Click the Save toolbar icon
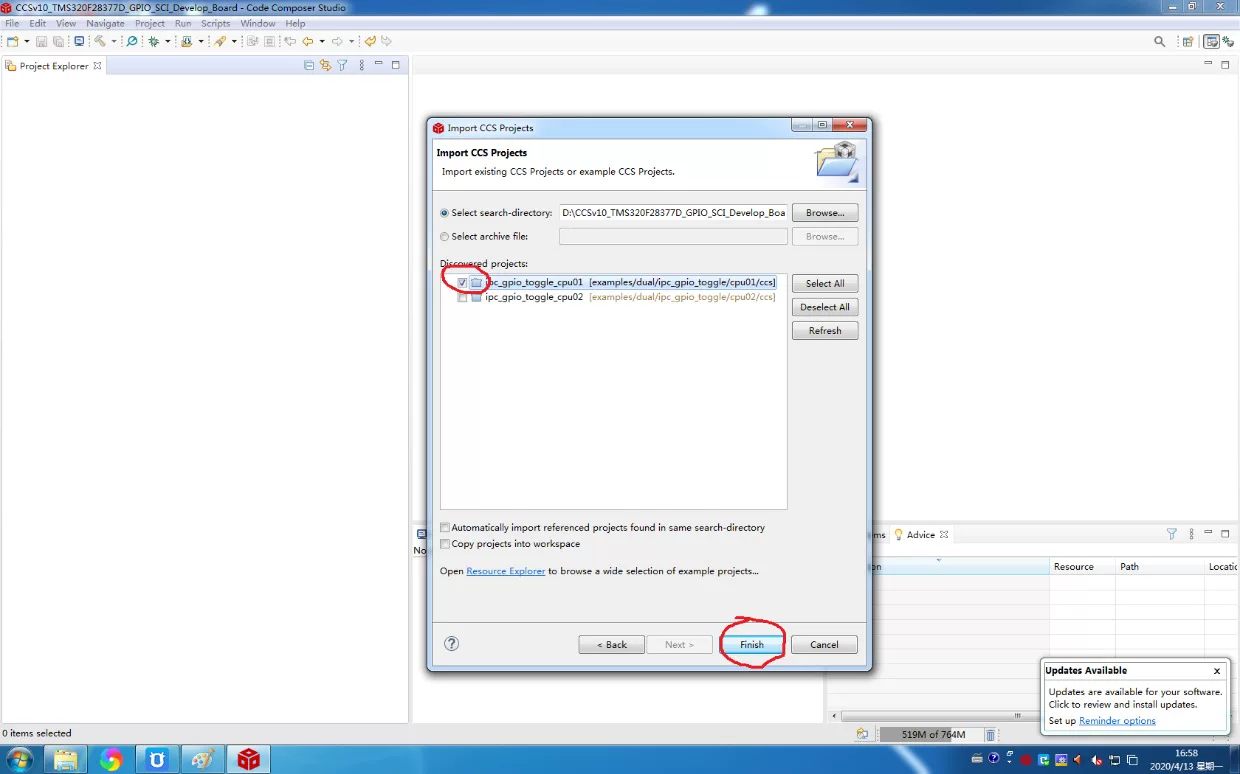Image resolution: width=1240 pixels, height=774 pixels. pyautogui.click(x=41, y=41)
